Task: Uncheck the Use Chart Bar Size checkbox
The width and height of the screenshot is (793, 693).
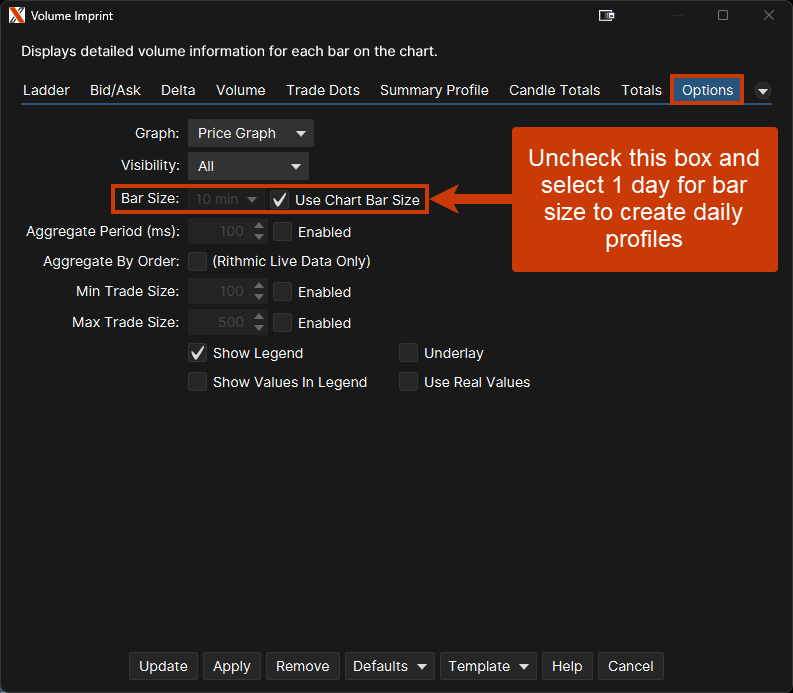Action: (x=280, y=200)
